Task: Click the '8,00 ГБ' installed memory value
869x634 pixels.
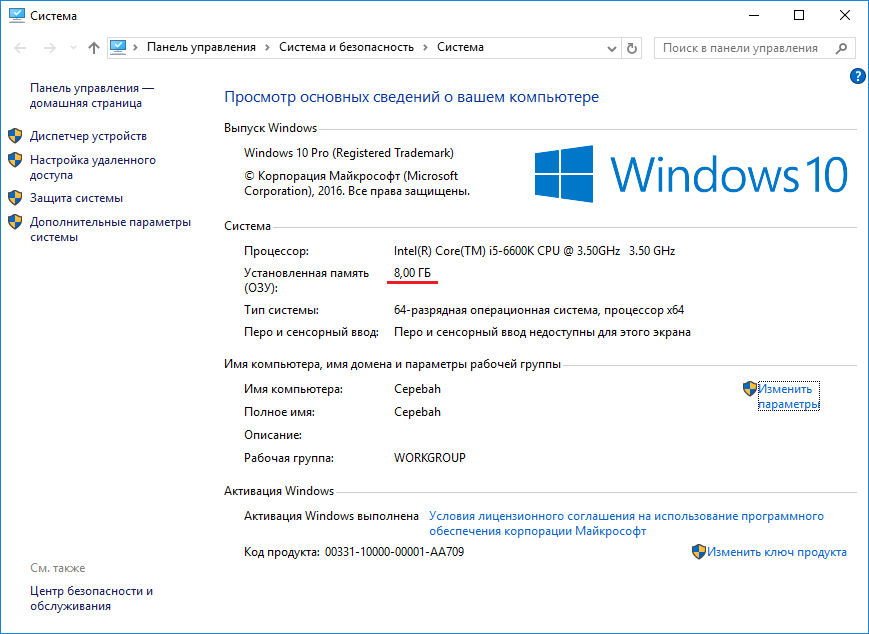Action: point(412,273)
